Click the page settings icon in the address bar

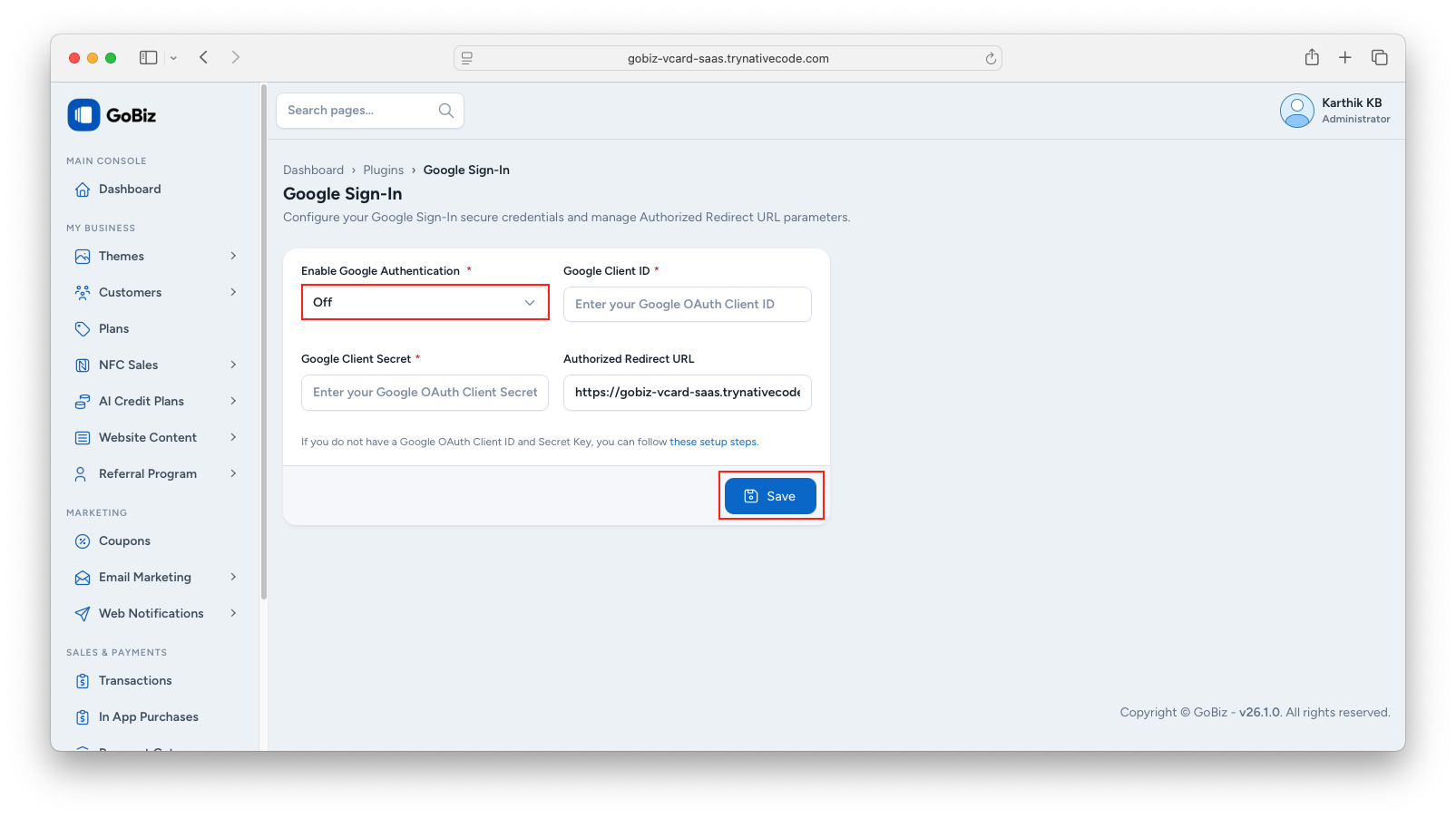[467, 58]
